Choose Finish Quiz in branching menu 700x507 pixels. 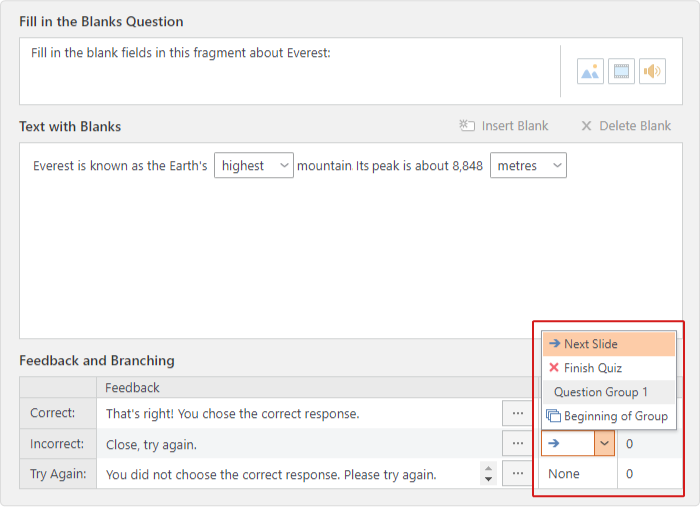tap(609, 368)
